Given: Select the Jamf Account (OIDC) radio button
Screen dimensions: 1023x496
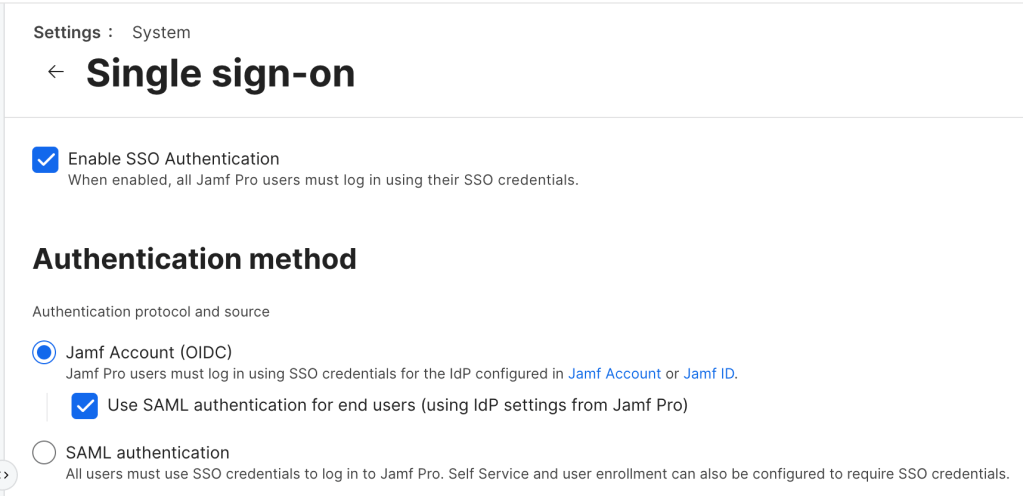Looking at the screenshot, I should pos(45,352).
